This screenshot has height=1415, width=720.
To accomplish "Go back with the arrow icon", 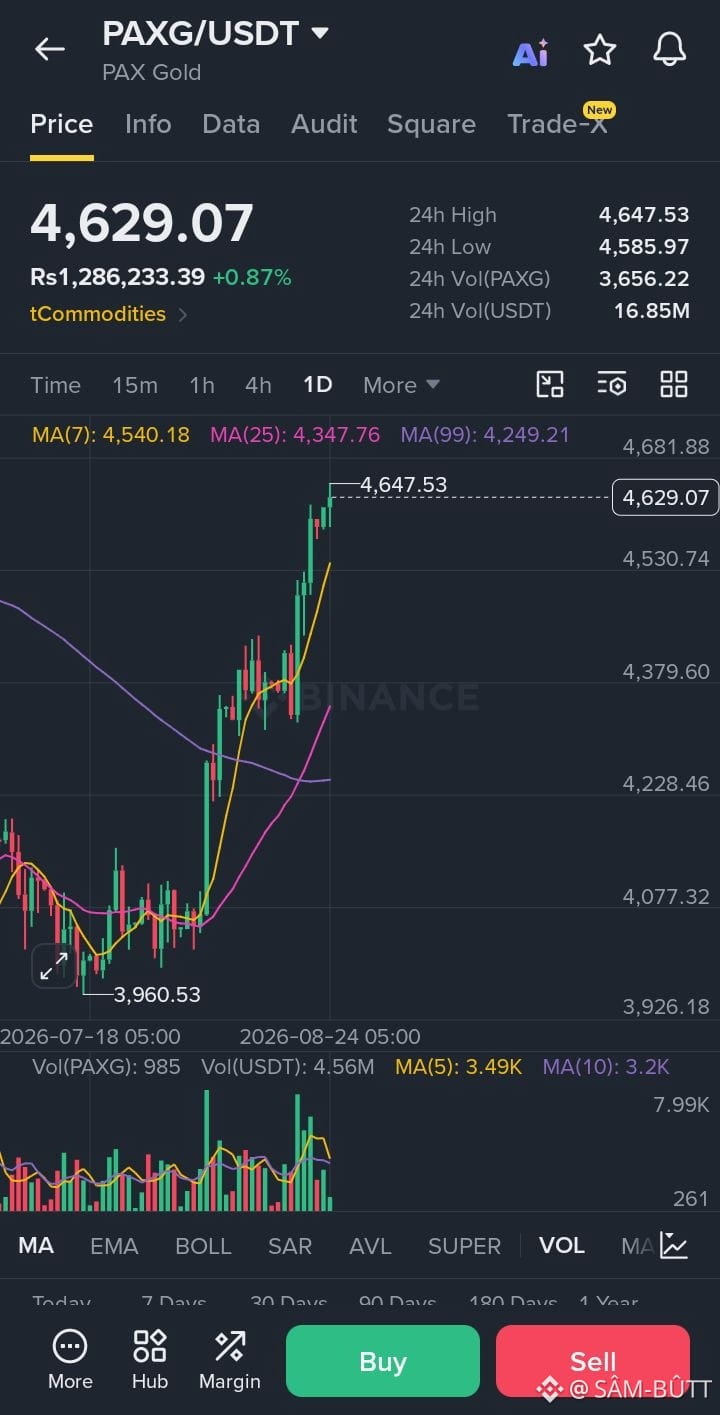I will pos(49,49).
